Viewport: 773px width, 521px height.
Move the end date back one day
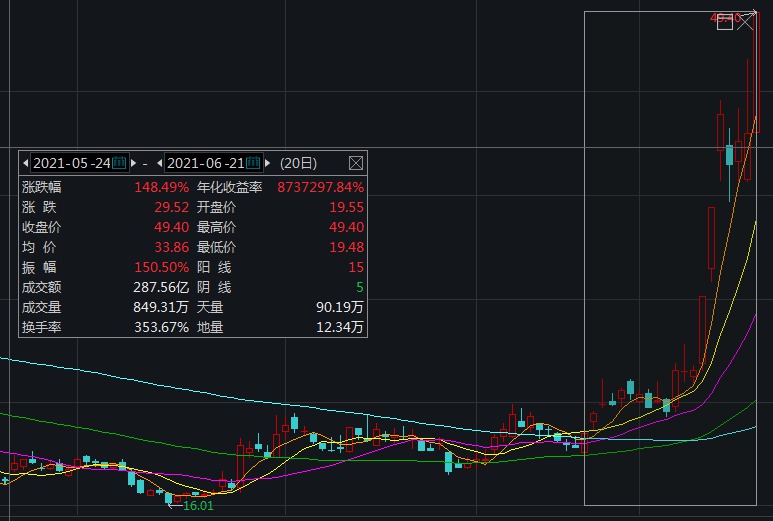[159, 163]
